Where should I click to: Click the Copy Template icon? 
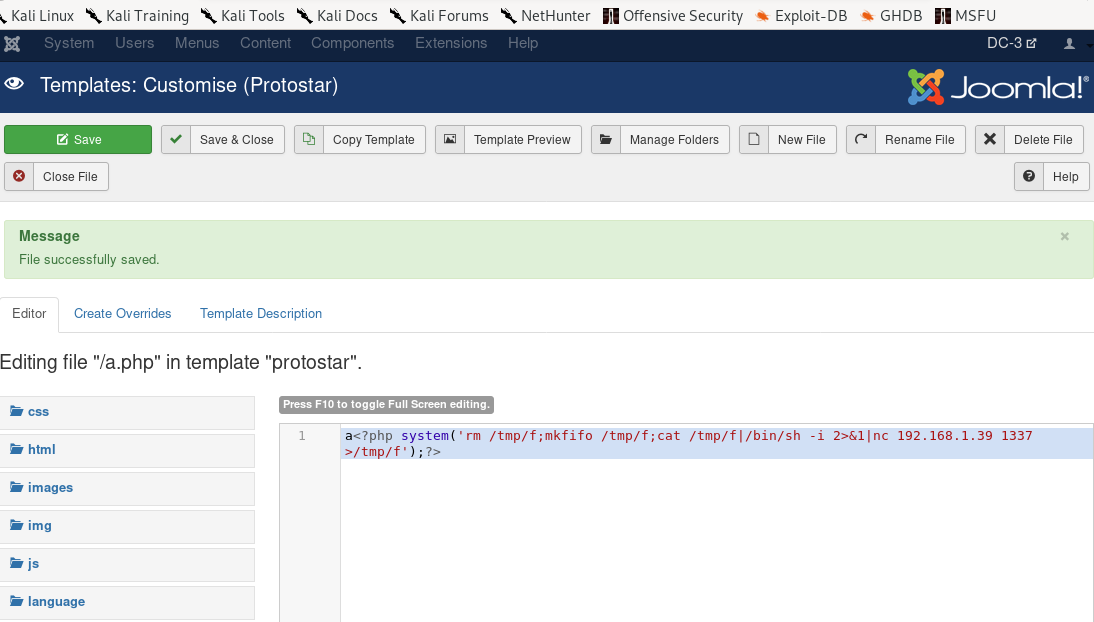(308, 139)
